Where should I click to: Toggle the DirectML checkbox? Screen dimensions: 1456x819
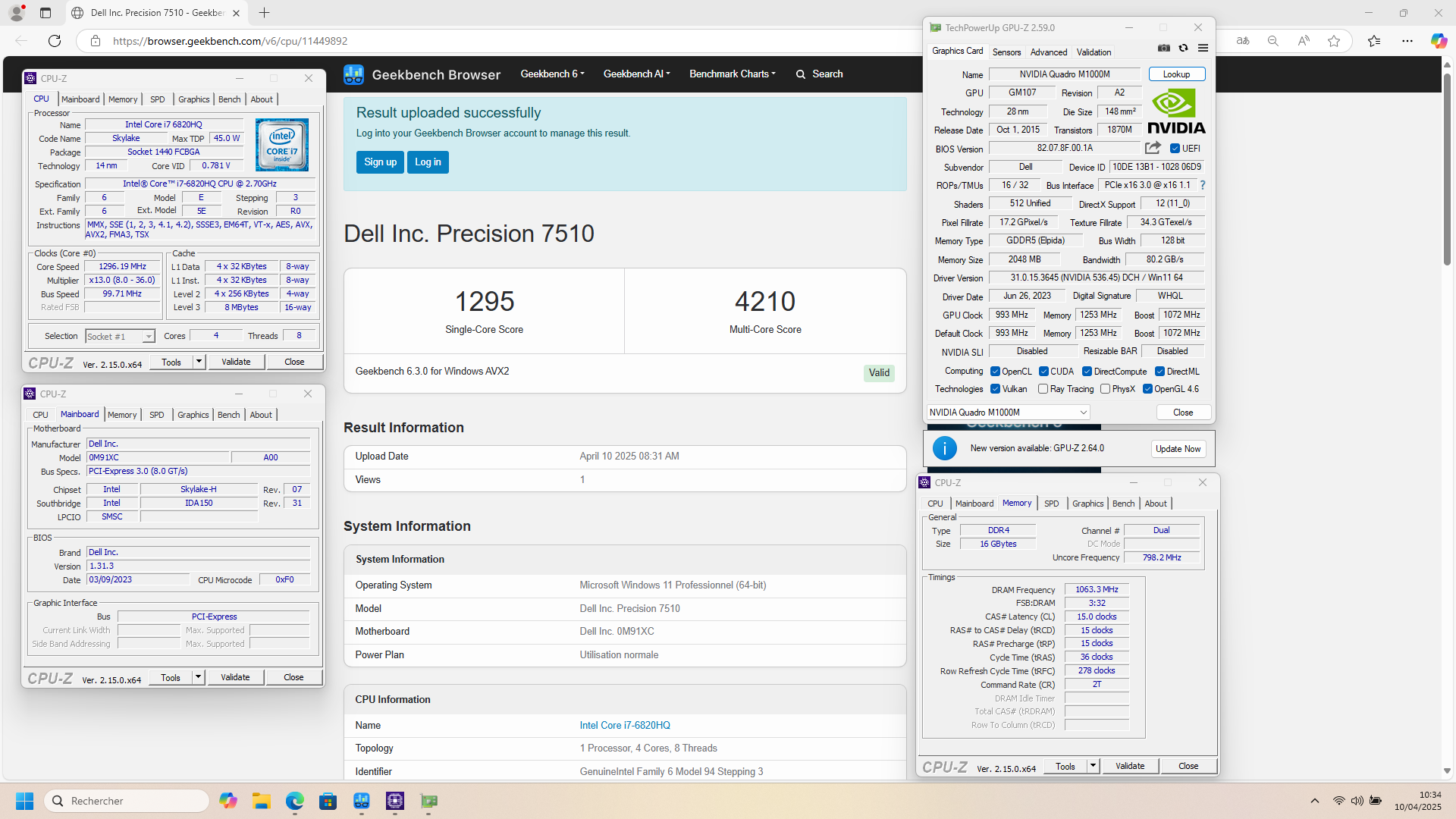1159,372
